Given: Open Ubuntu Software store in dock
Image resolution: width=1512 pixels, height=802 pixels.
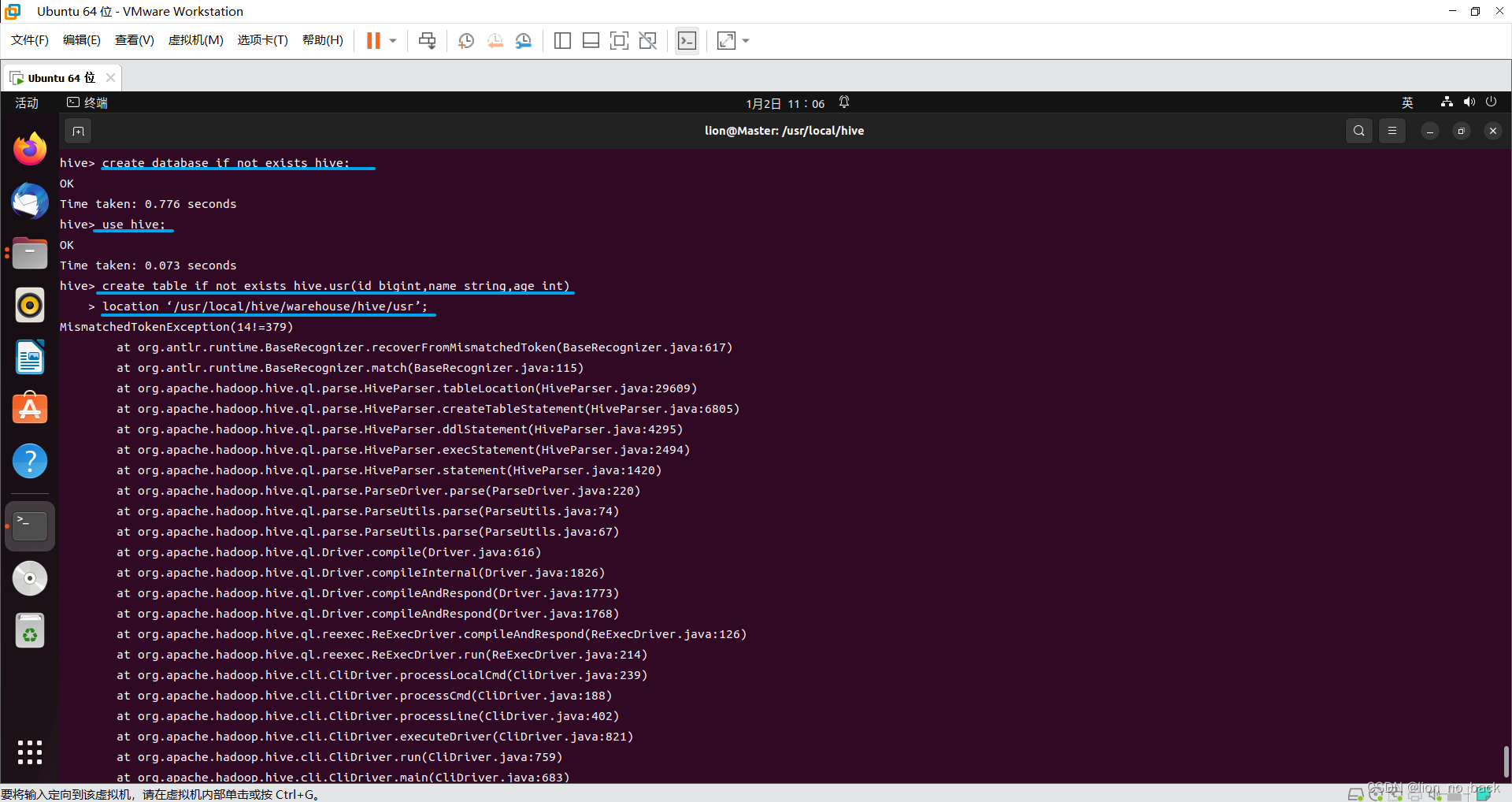Looking at the screenshot, I should point(30,409).
